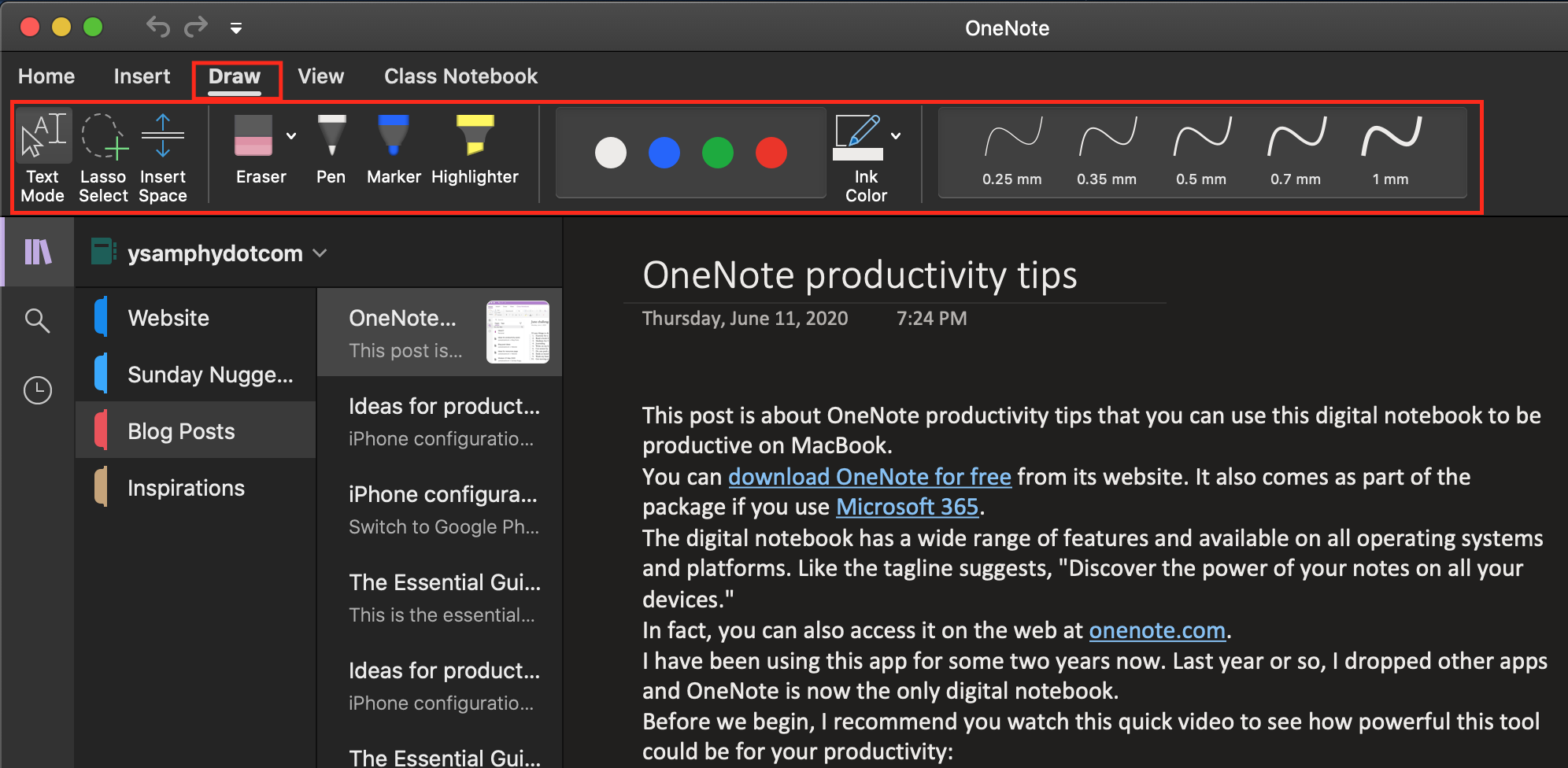Open the Website section
This screenshot has width=1568, height=768.
coord(196,318)
